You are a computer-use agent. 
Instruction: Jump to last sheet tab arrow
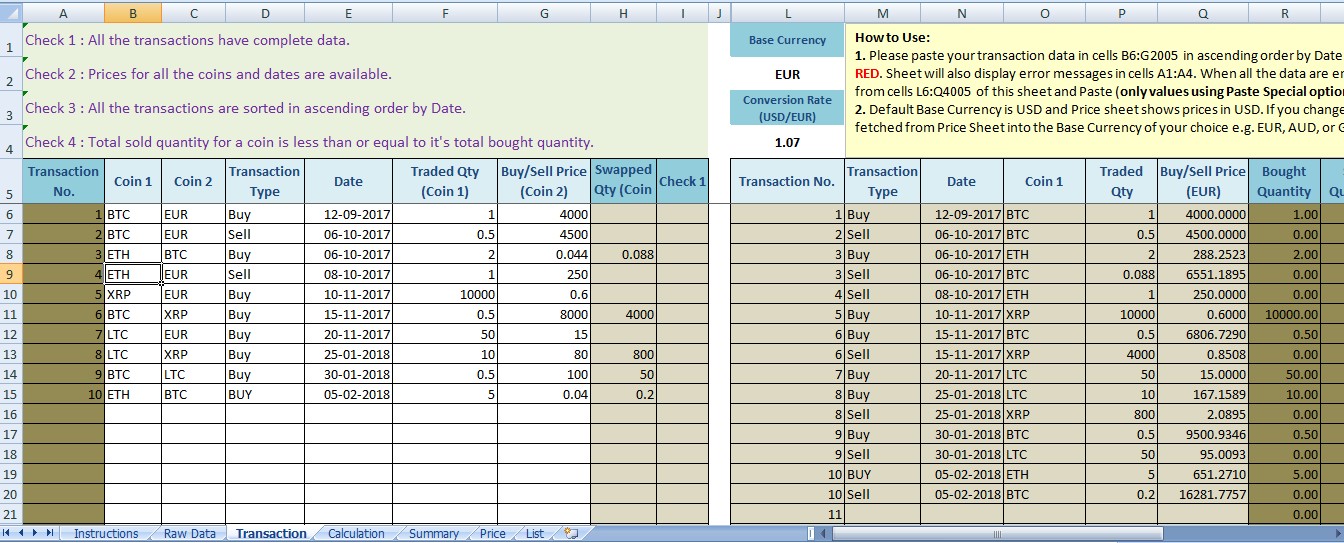[50, 533]
